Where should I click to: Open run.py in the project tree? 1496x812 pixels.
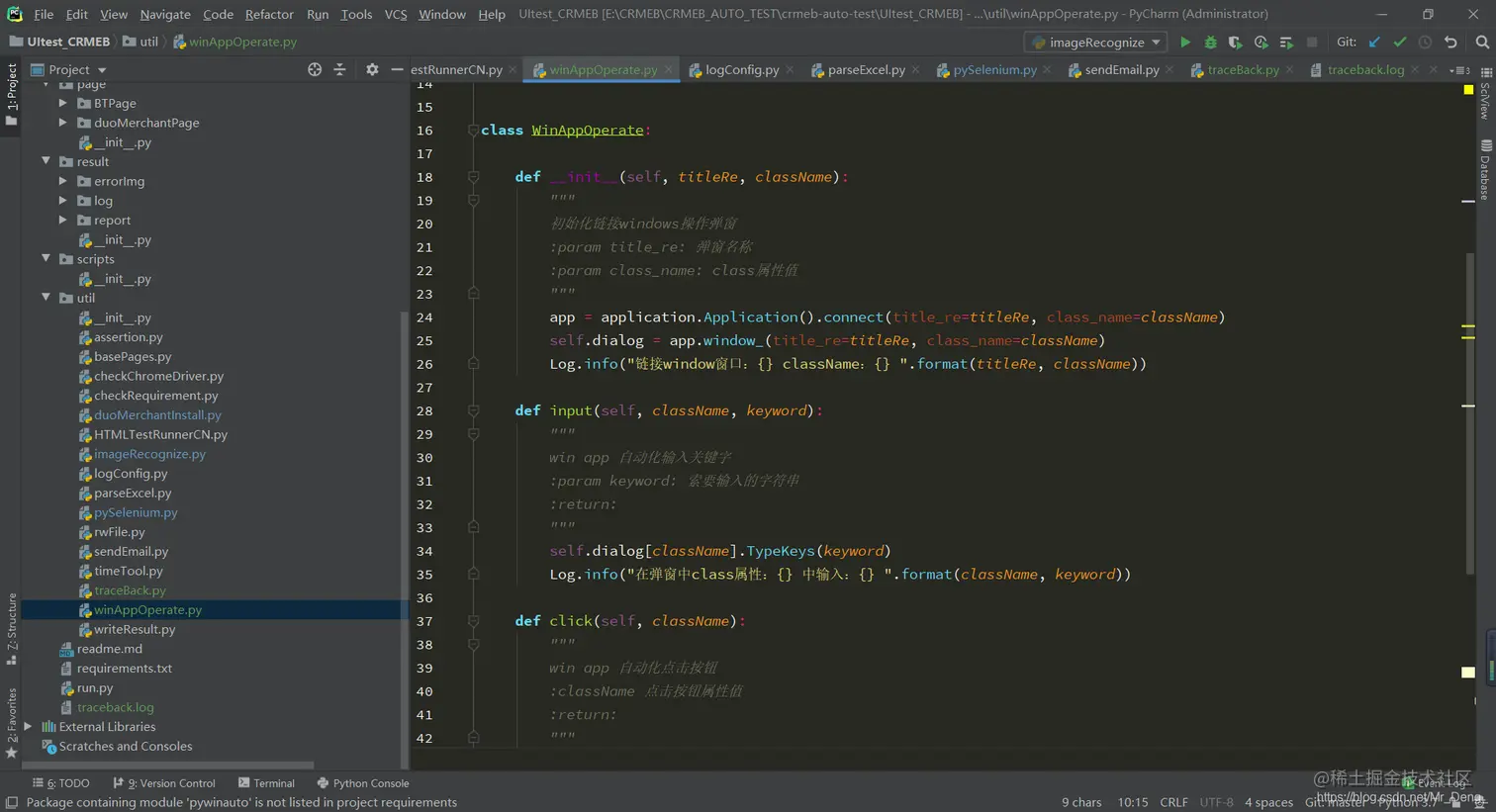pyautogui.click(x=95, y=688)
